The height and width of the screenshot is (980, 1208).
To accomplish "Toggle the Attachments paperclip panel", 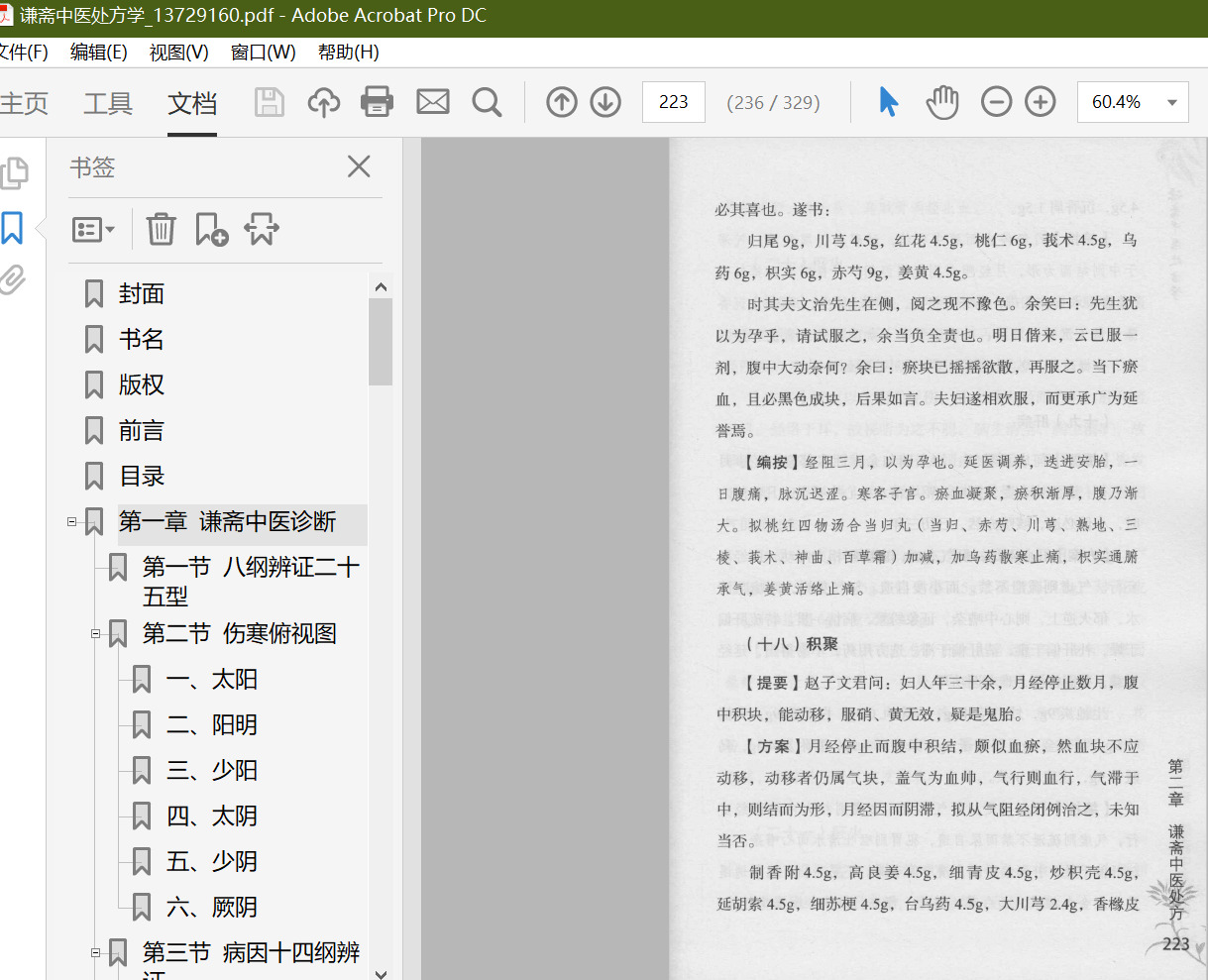I will [13, 280].
